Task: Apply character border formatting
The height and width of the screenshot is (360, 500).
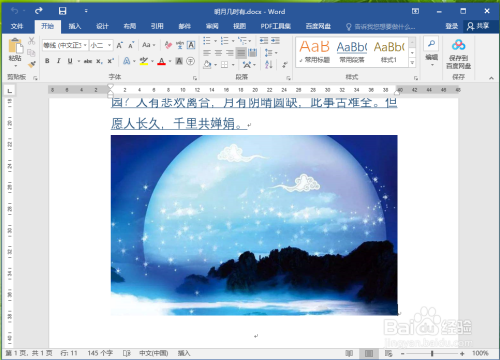Action: 191,45
